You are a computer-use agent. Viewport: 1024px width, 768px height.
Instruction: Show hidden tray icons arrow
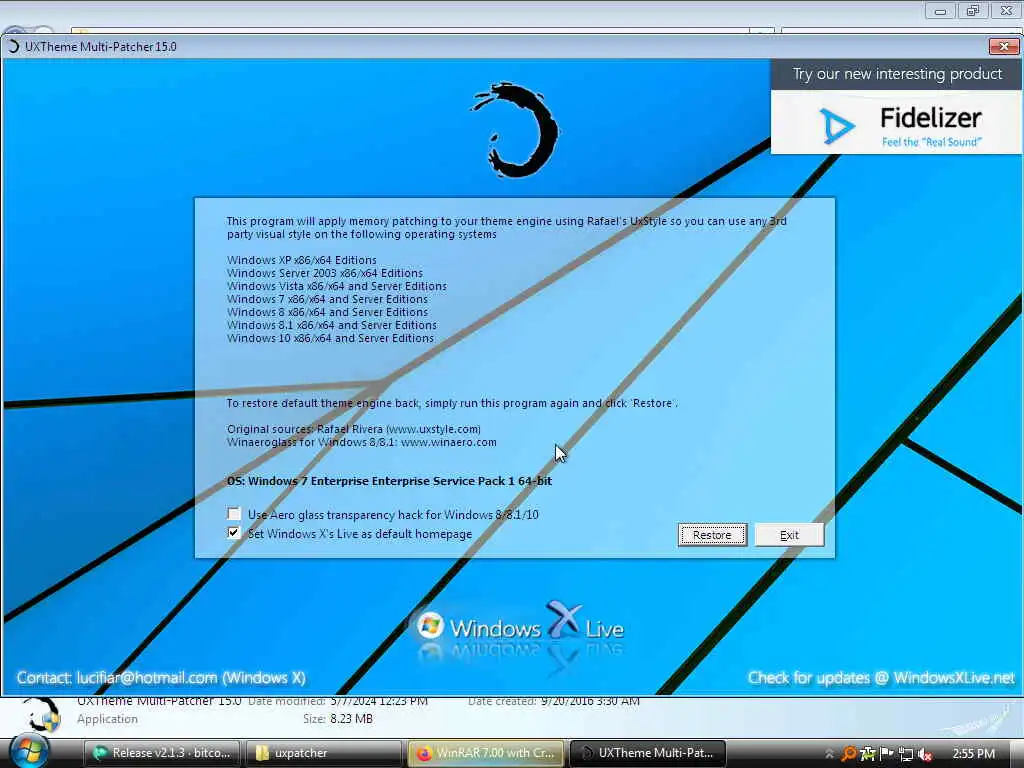point(829,754)
